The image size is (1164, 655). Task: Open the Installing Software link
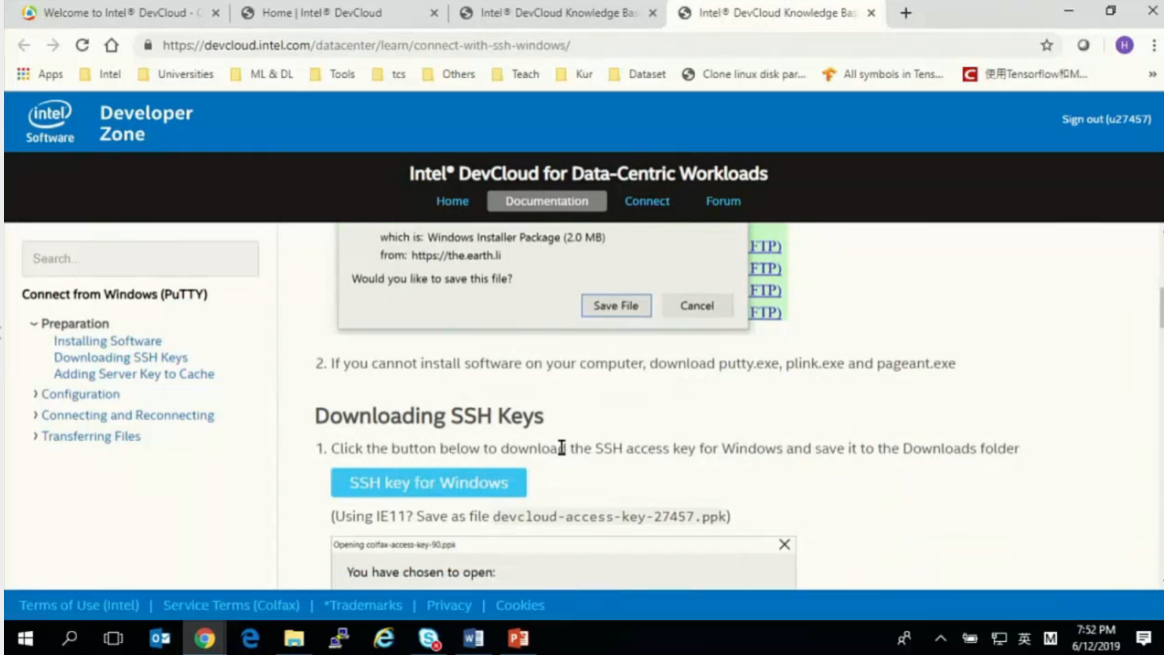(x=108, y=341)
